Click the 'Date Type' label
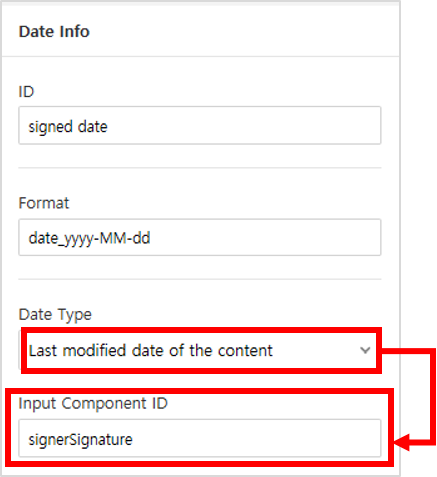This screenshot has height=477, width=437. pyautogui.click(x=55, y=315)
